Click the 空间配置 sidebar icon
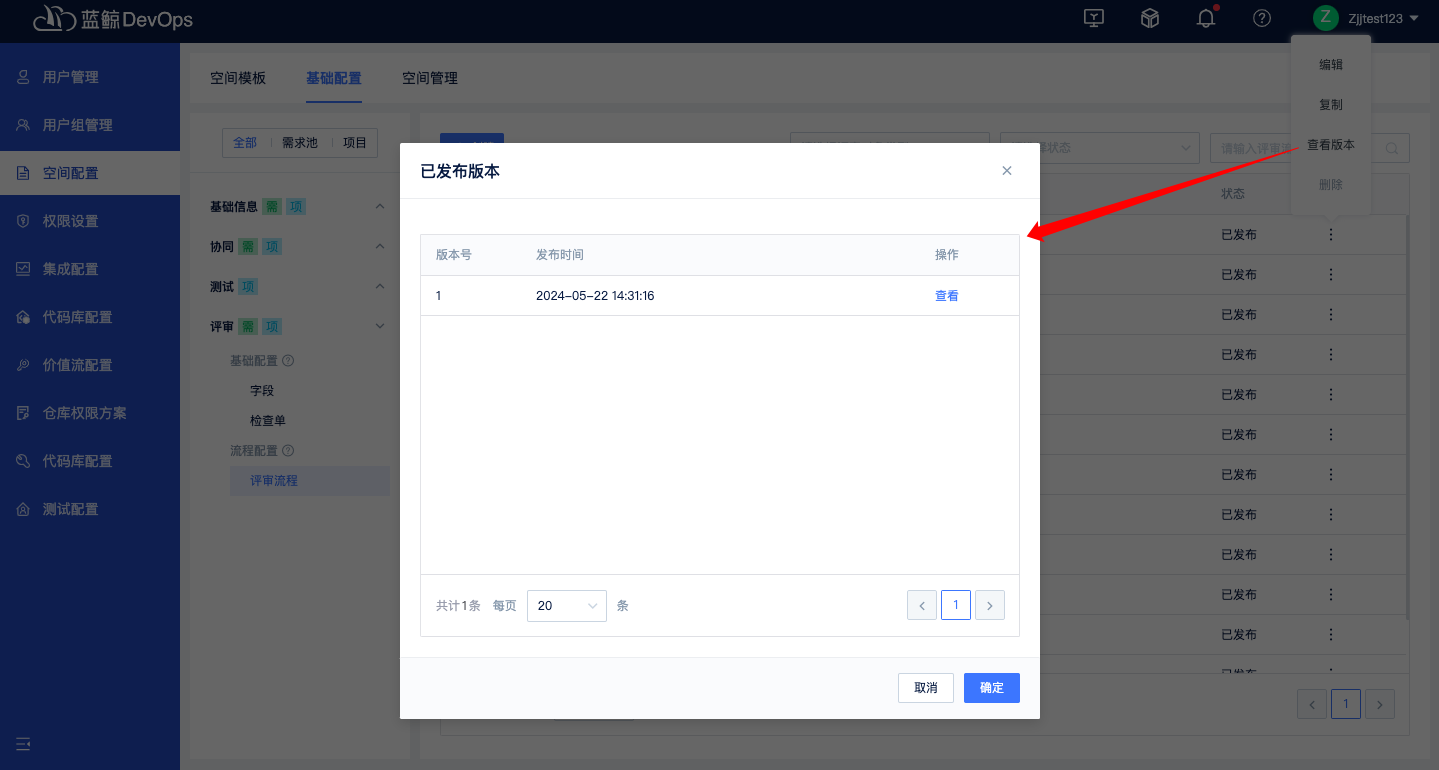 (23, 173)
